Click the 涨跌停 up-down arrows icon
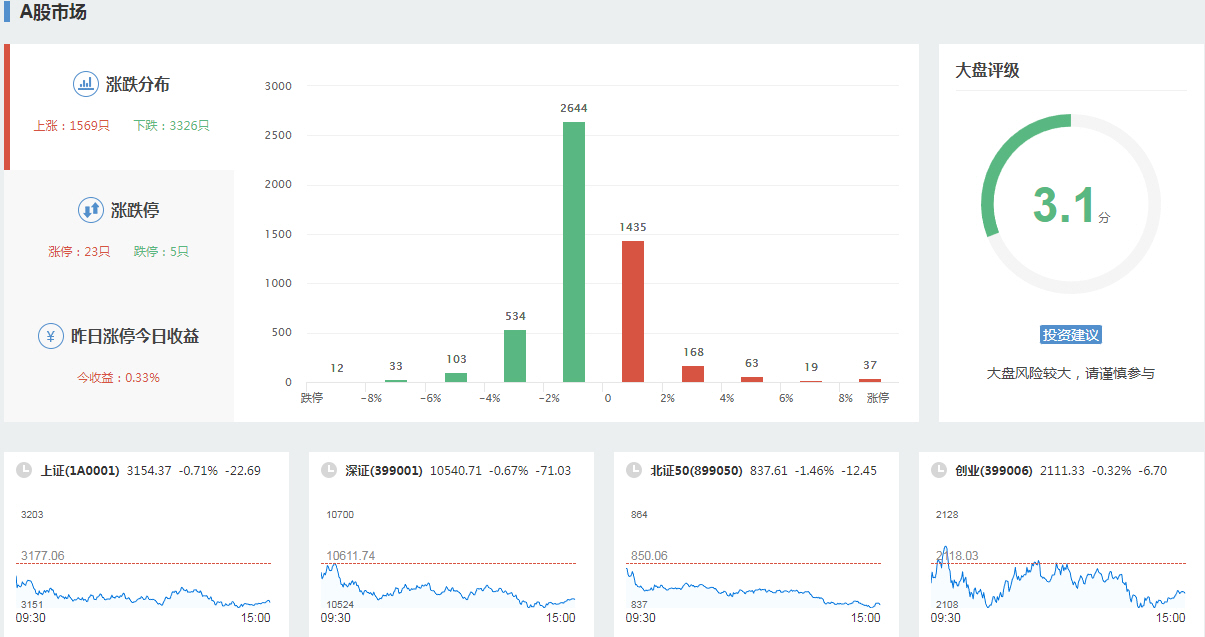The width and height of the screenshot is (1205, 637). pos(91,210)
